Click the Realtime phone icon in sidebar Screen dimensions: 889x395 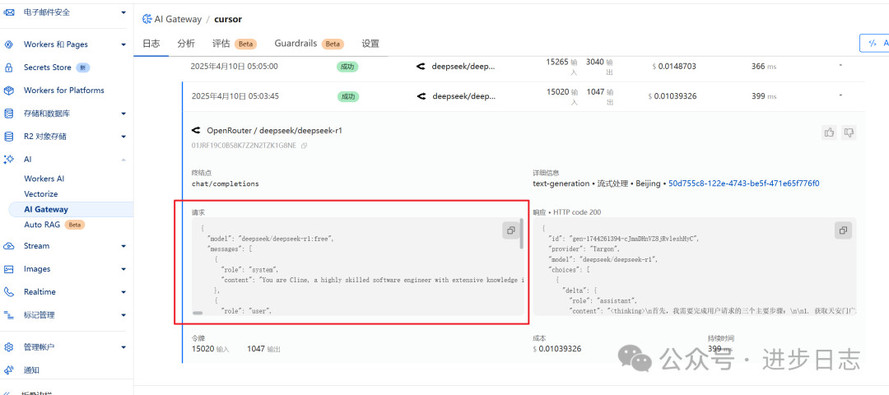[9, 292]
